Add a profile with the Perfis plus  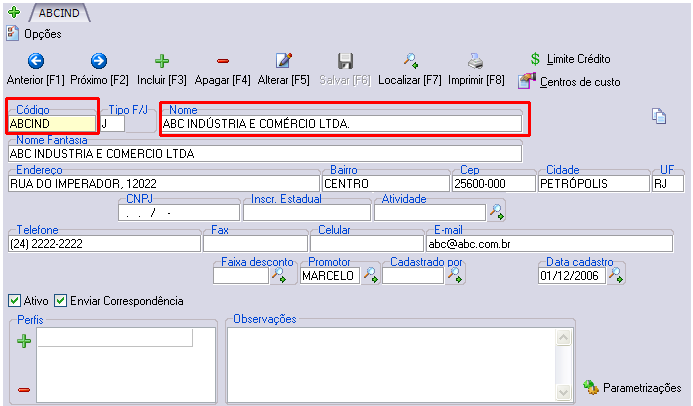(24, 341)
